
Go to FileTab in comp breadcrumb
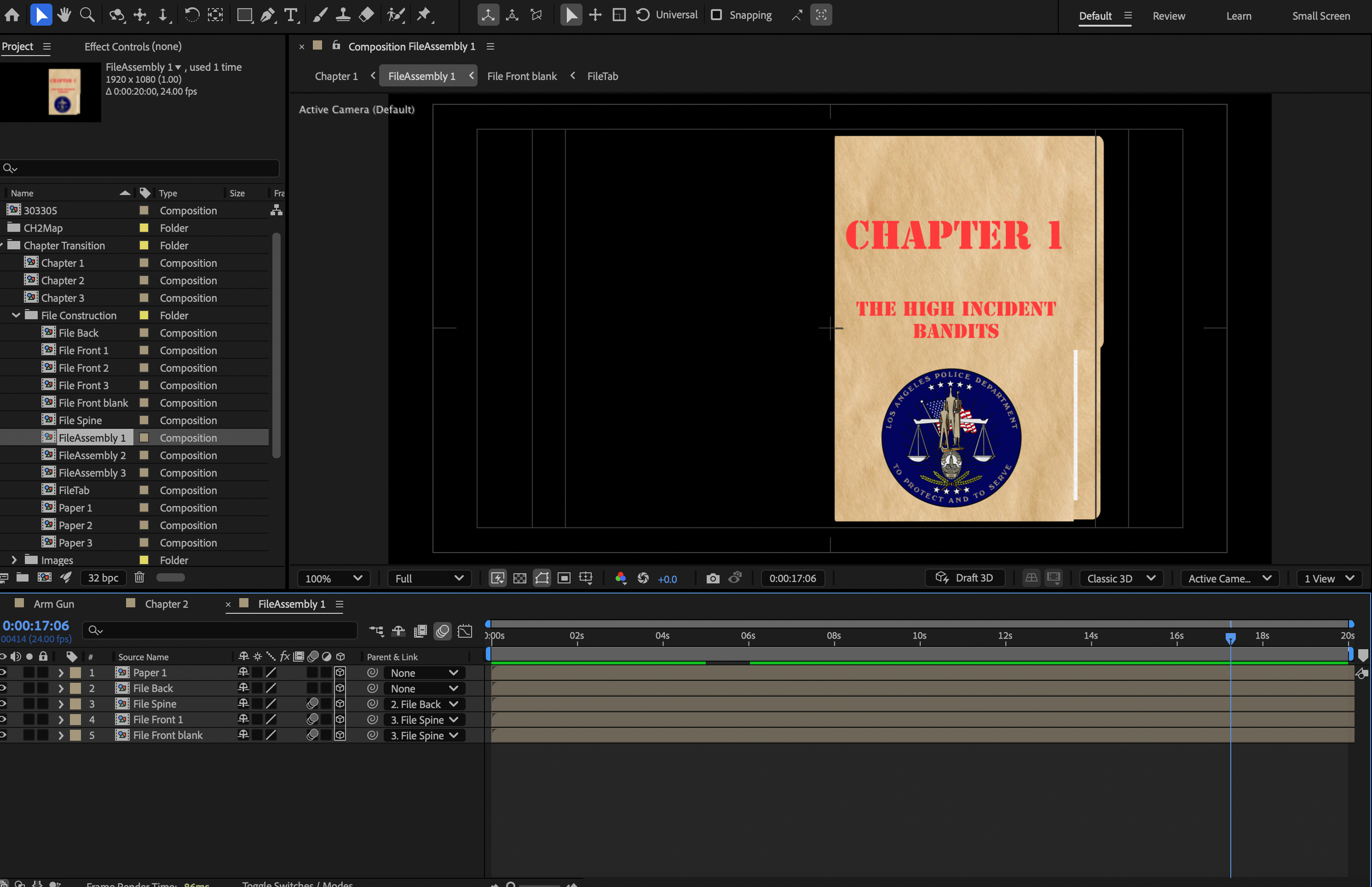click(x=602, y=76)
